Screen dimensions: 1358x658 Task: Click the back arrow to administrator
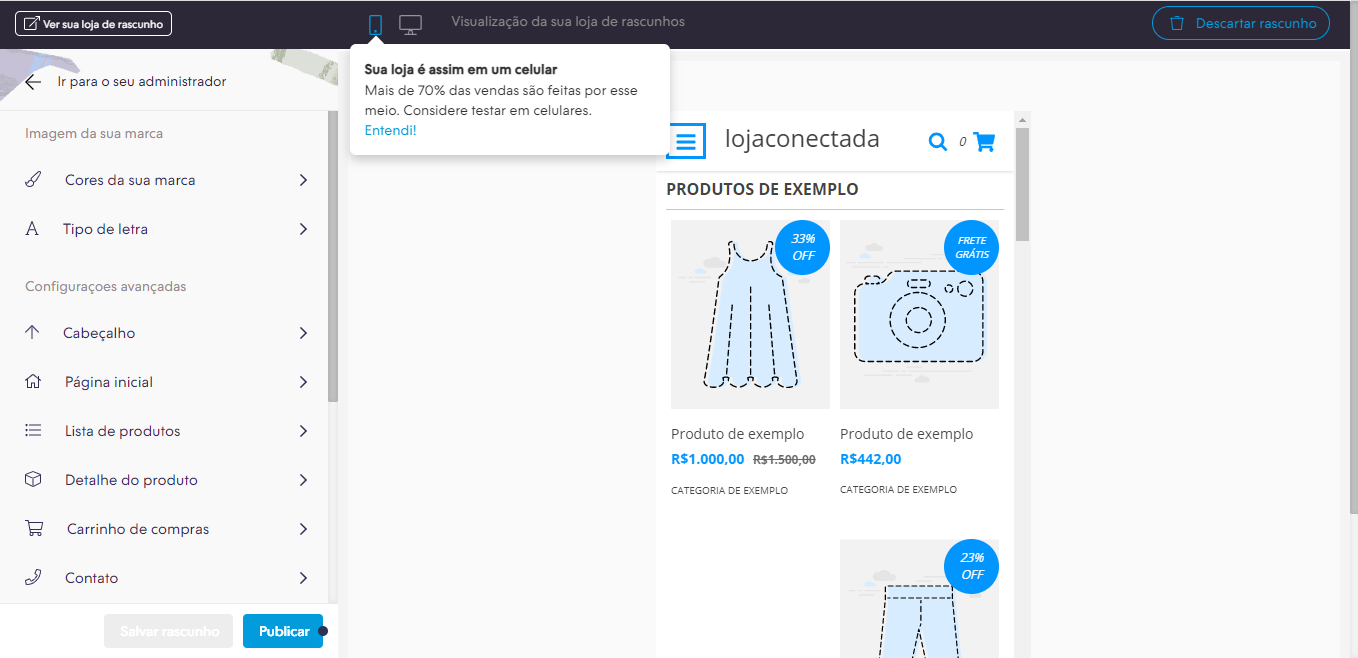pos(34,82)
